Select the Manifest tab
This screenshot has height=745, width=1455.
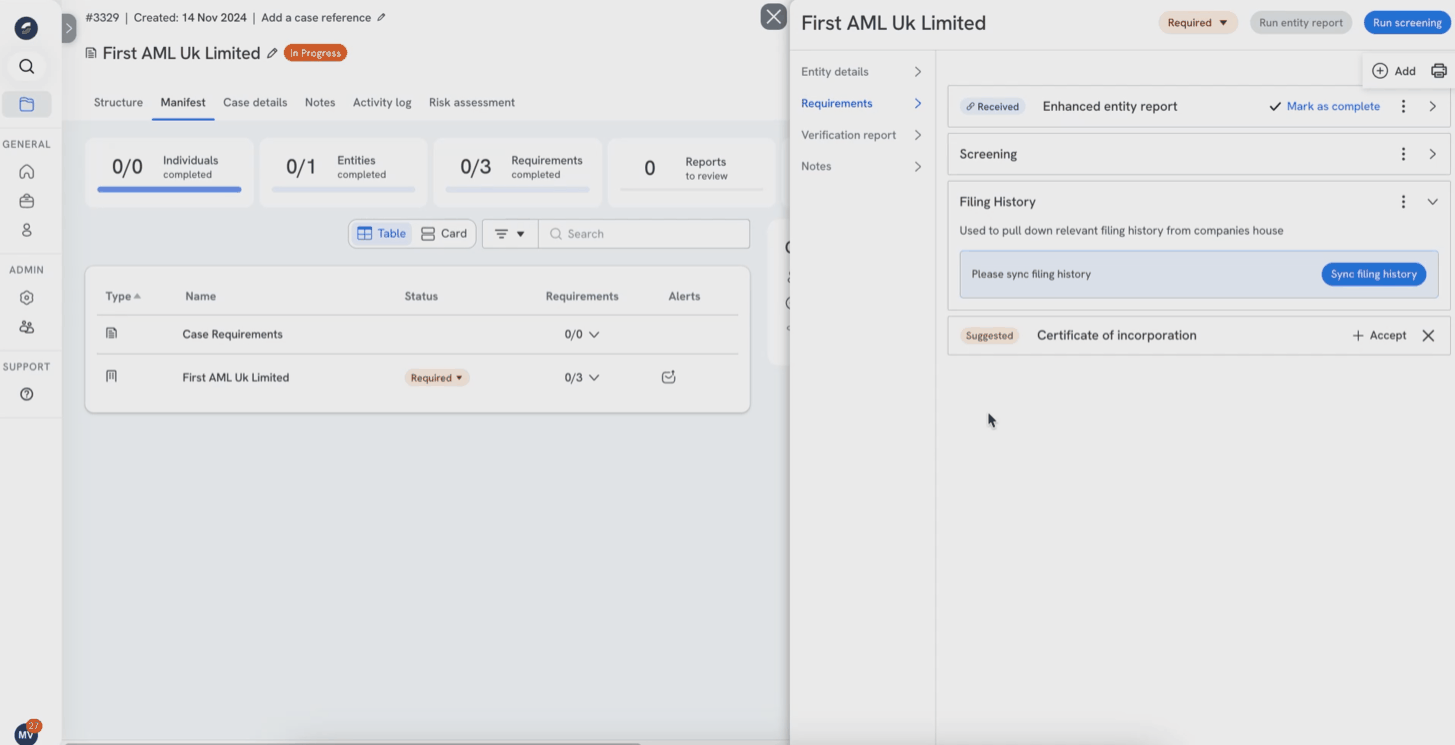(183, 102)
